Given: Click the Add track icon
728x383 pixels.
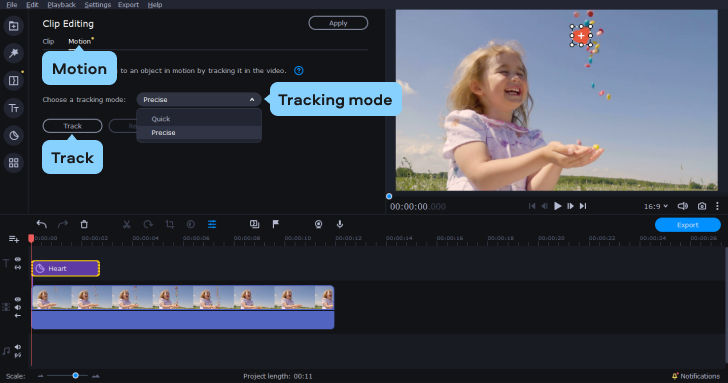Looking at the screenshot, I should tap(14, 239).
